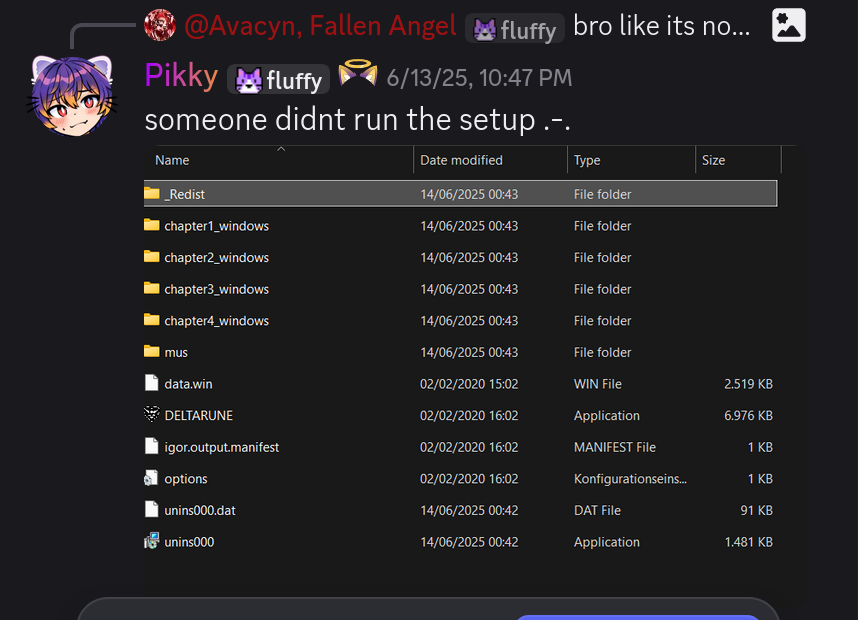Screen dimensions: 858x620
Task: Sort by the Date modified column
Action: (461, 160)
